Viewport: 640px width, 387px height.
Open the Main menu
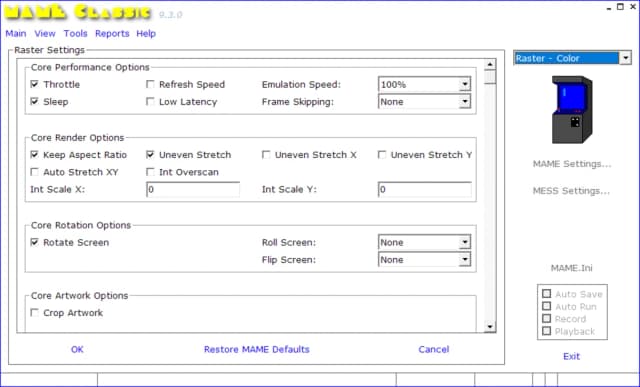[x=16, y=33]
